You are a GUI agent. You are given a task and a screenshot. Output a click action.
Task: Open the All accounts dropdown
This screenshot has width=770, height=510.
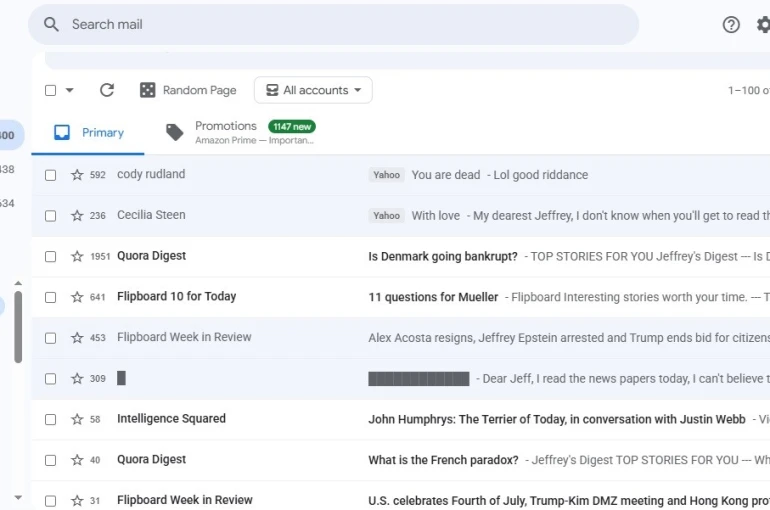pos(313,90)
